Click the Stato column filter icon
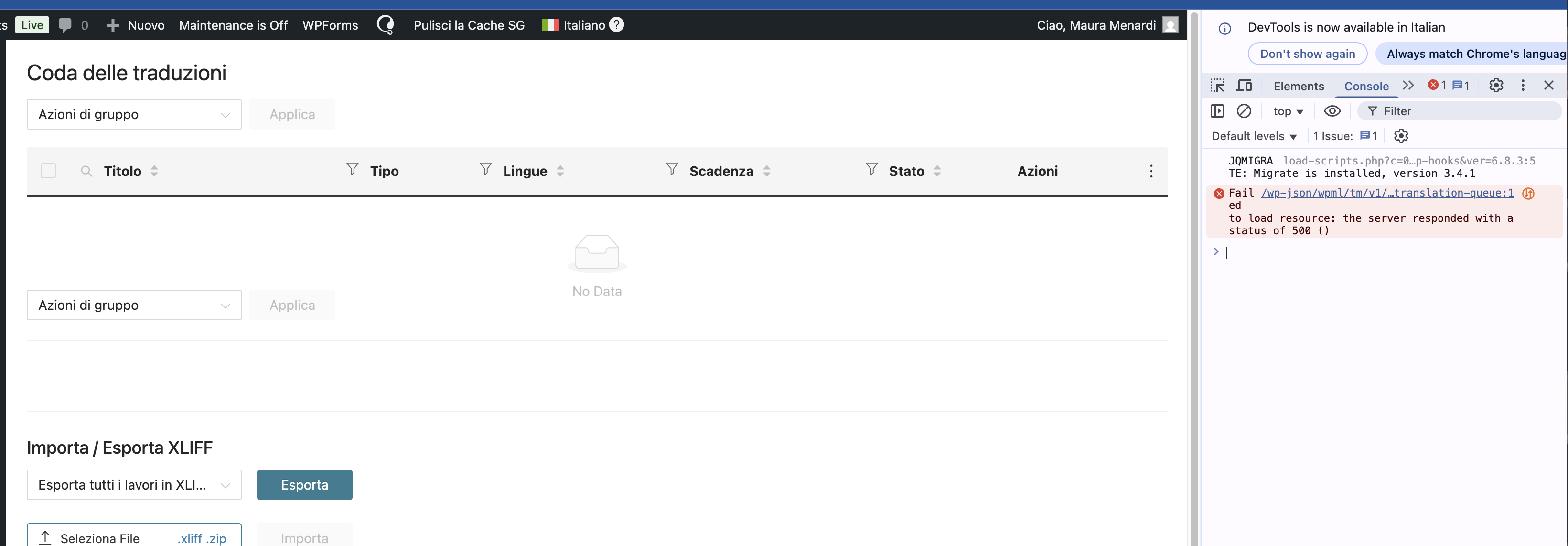This screenshot has width=1568, height=546. point(871,169)
